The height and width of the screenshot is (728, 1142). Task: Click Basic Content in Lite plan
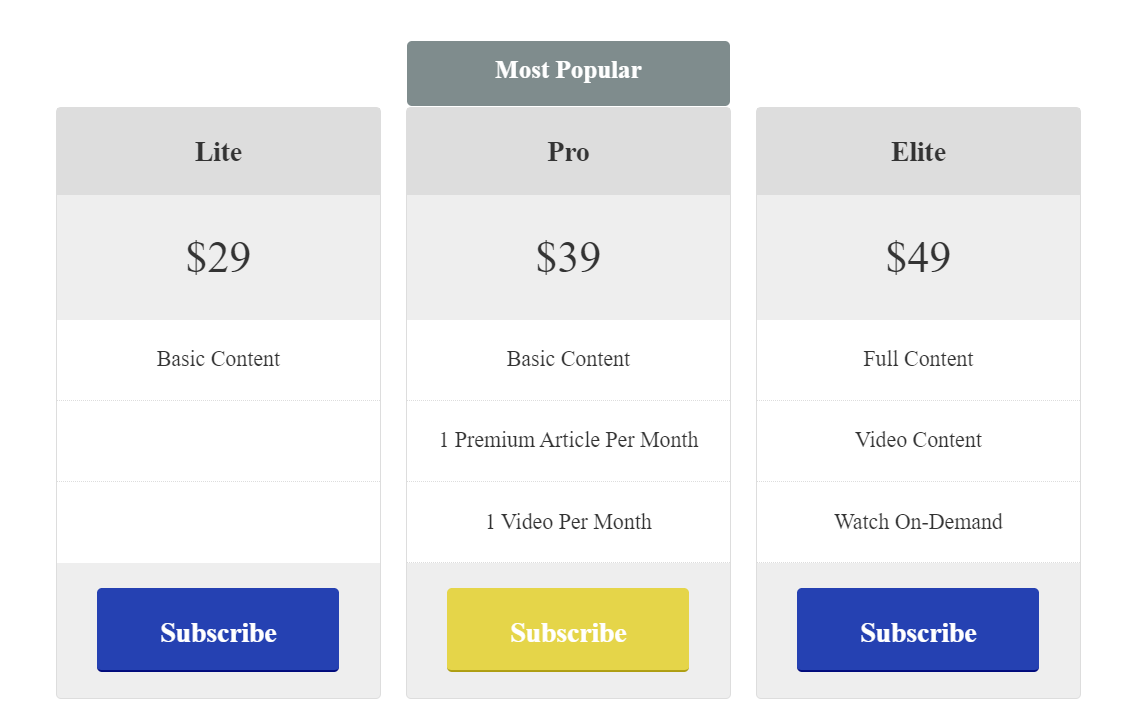click(218, 359)
